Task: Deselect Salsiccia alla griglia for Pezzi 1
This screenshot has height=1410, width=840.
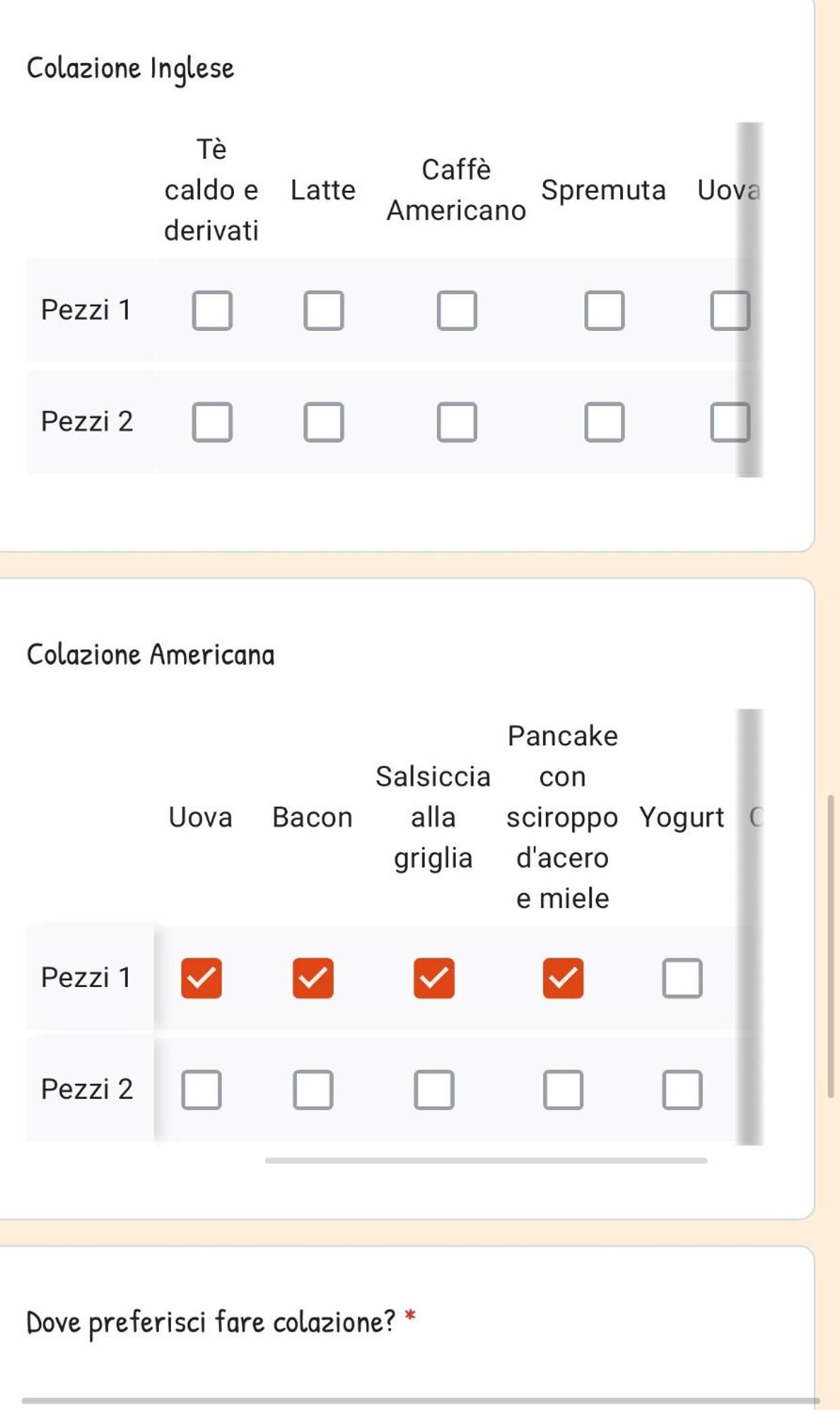Action: [x=434, y=978]
